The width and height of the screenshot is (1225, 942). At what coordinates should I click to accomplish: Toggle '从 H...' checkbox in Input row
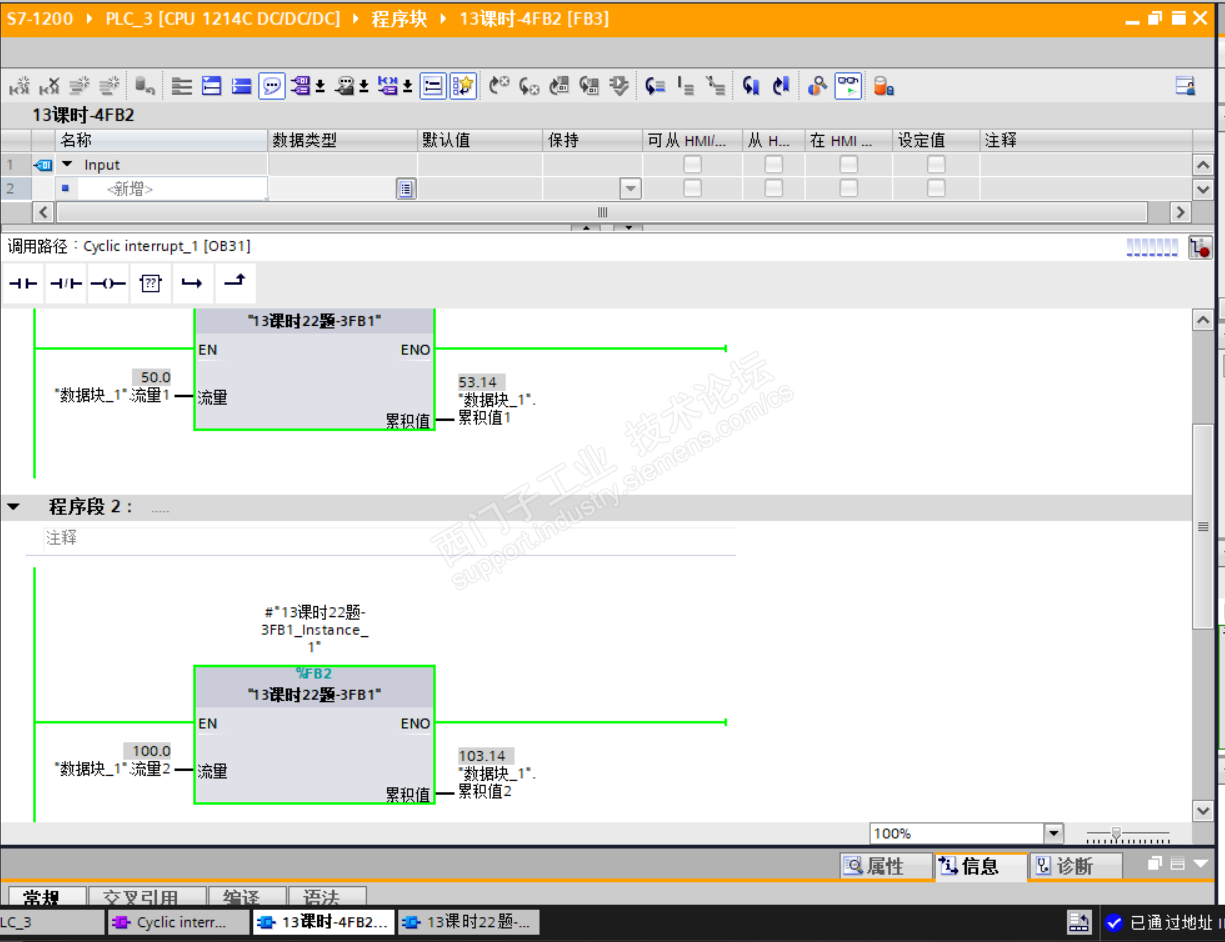[x=774, y=164]
